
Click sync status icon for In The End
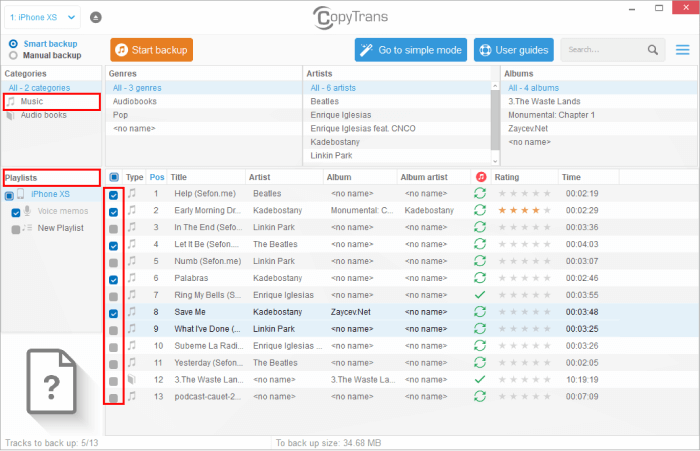click(480, 227)
